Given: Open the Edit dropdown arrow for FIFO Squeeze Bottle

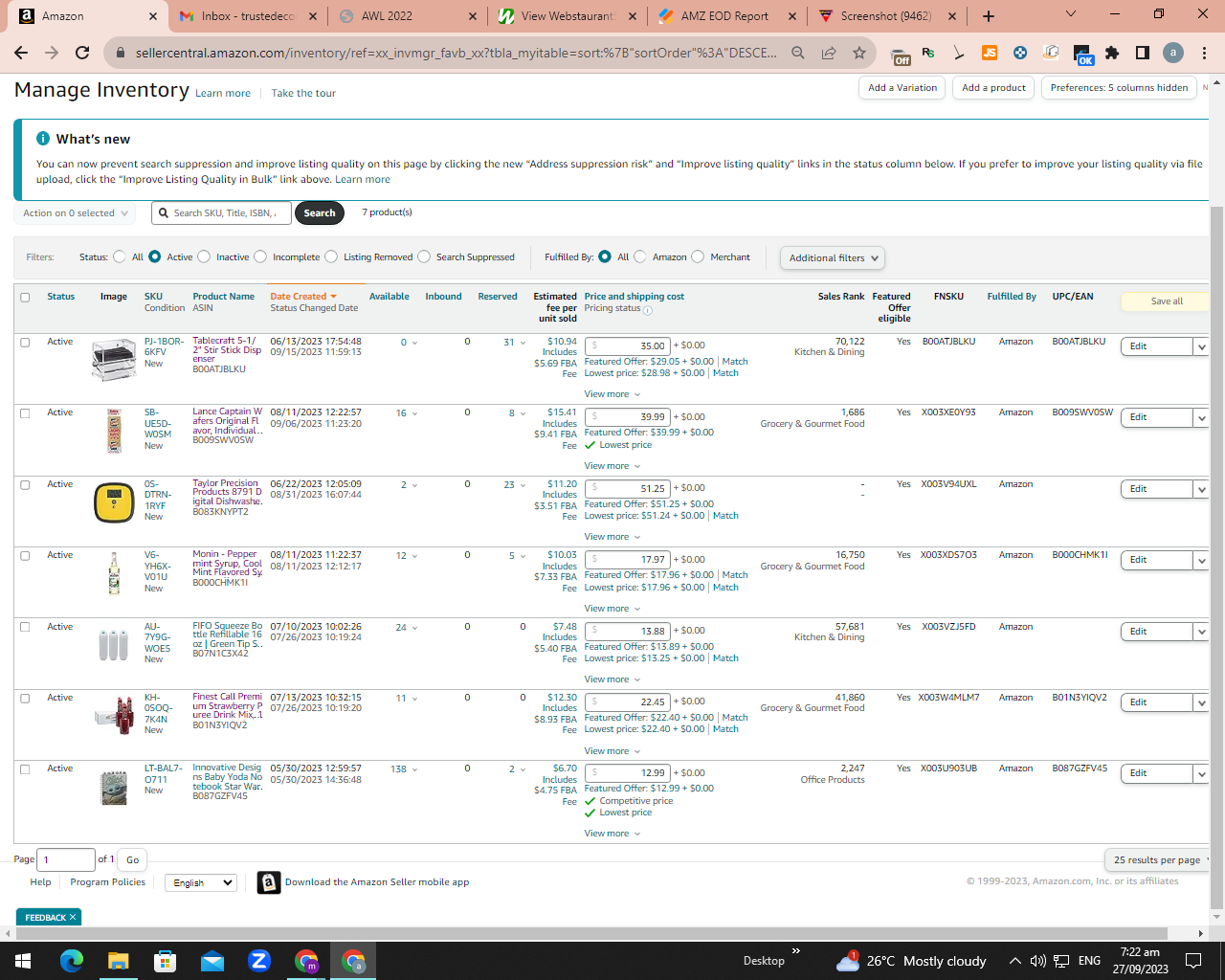Looking at the screenshot, I should click(1201, 632).
